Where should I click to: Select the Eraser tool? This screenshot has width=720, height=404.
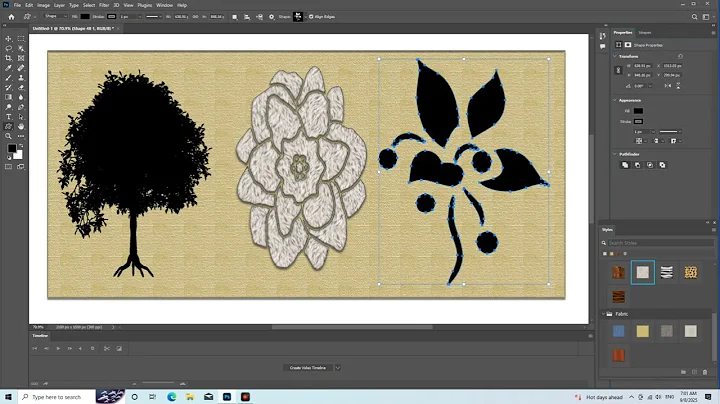(x=21, y=87)
